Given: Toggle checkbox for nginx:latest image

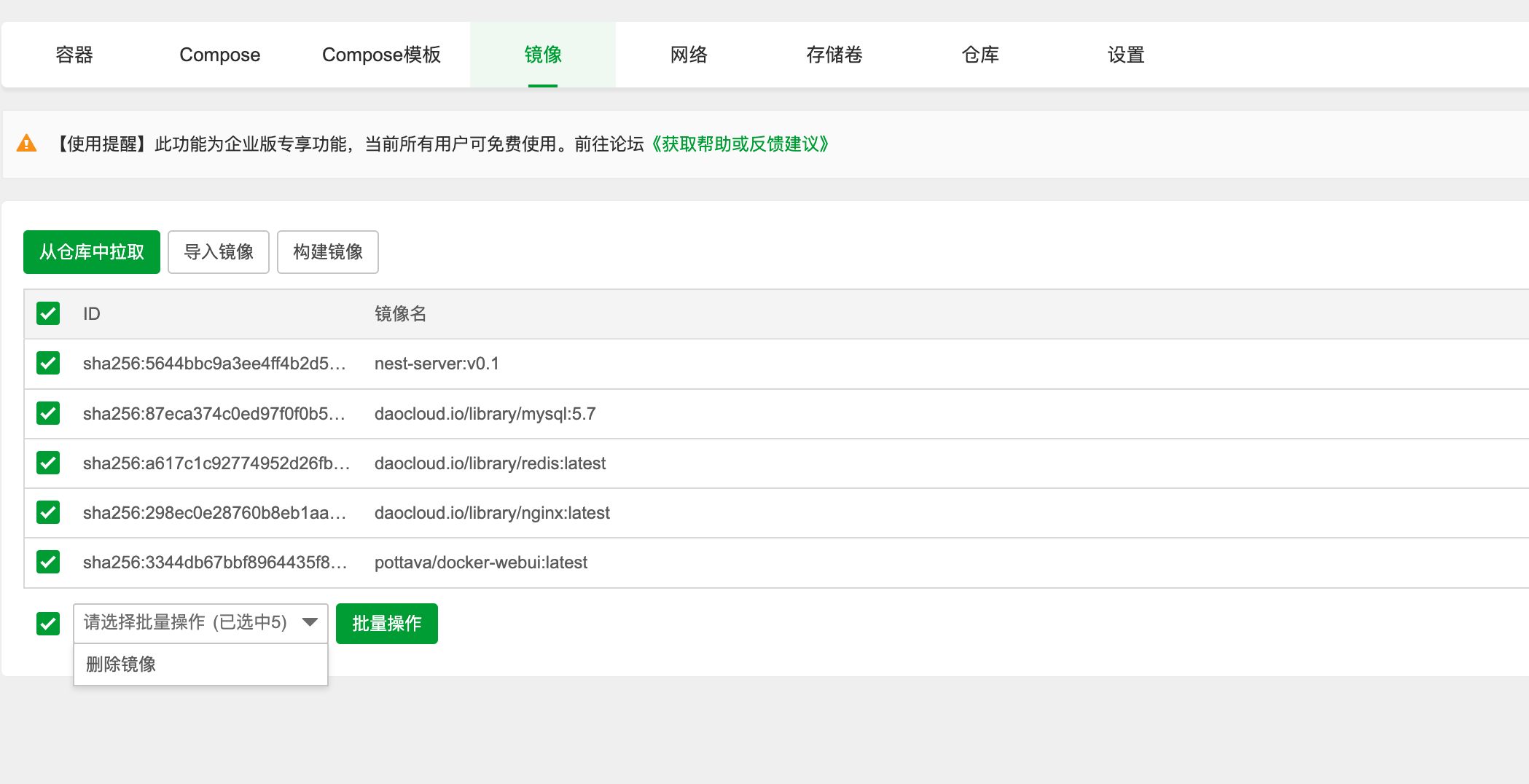Looking at the screenshot, I should [x=48, y=512].
